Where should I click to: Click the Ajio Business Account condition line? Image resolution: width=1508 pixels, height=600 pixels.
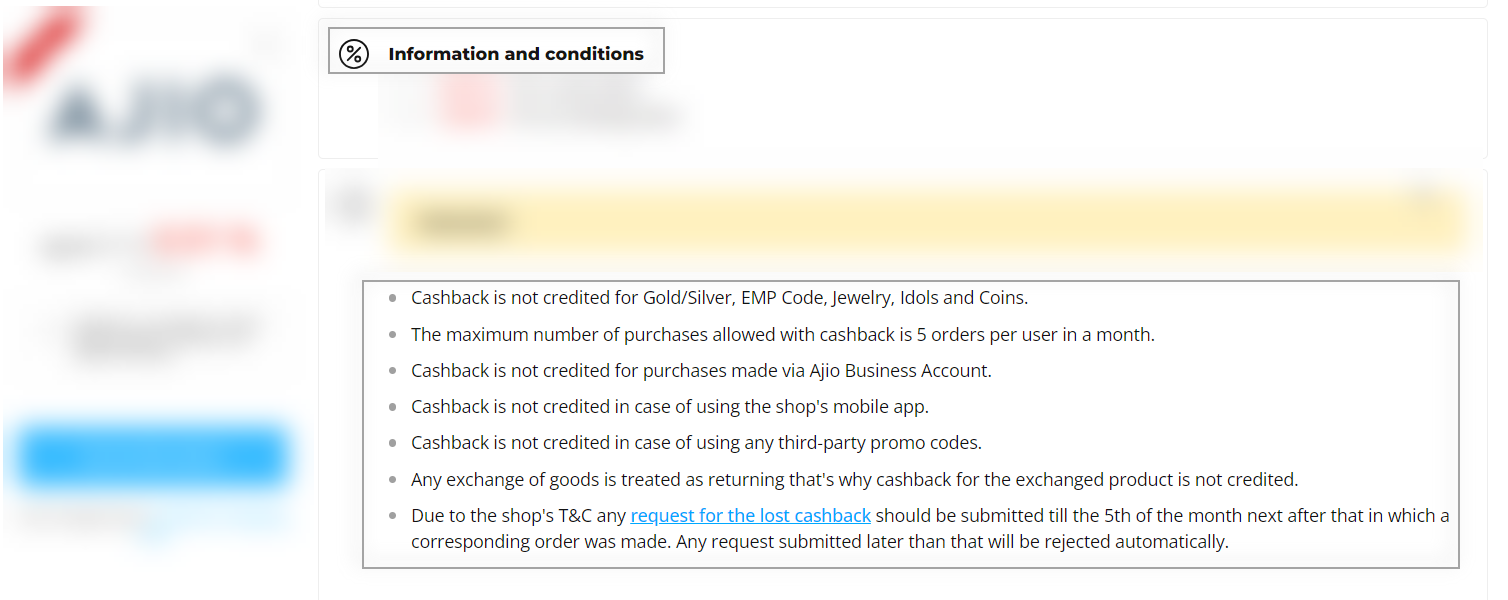(x=701, y=371)
